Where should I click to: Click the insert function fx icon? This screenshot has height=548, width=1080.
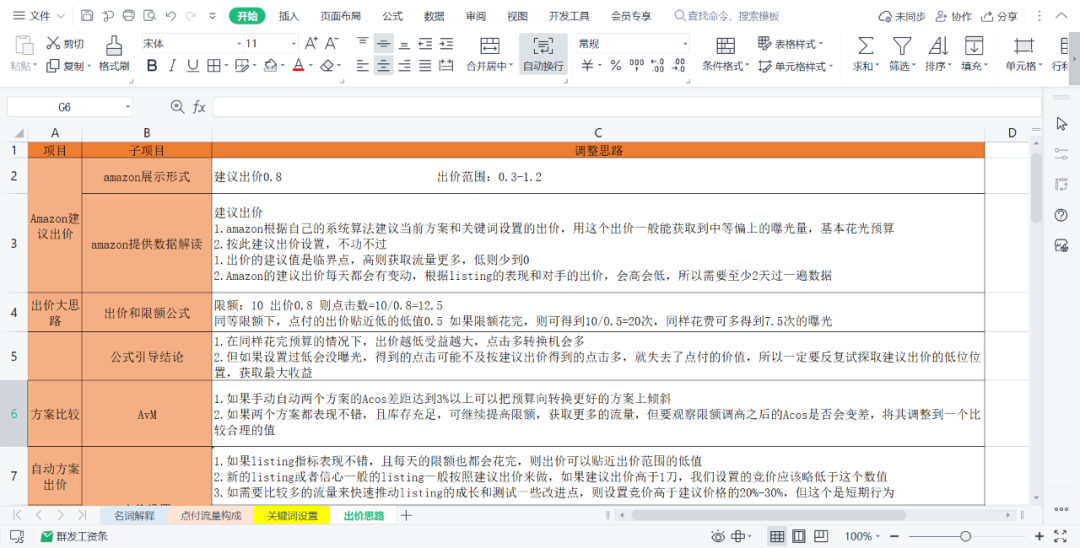(x=199, y=107)
